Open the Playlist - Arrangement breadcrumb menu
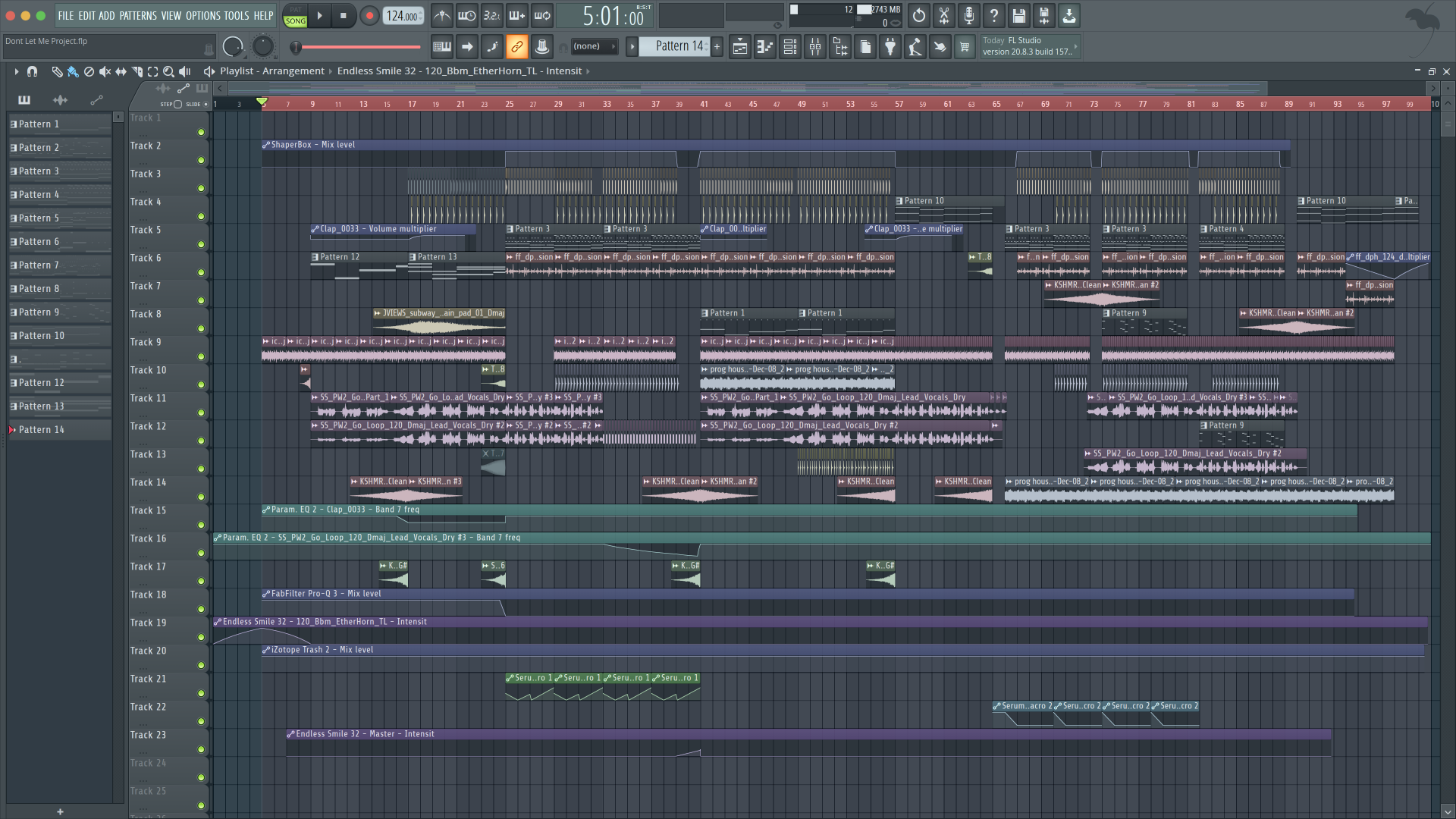Image resolution: width=1456 pixels, height=819 pixels. pyautogui.click(x=272, y=71)
